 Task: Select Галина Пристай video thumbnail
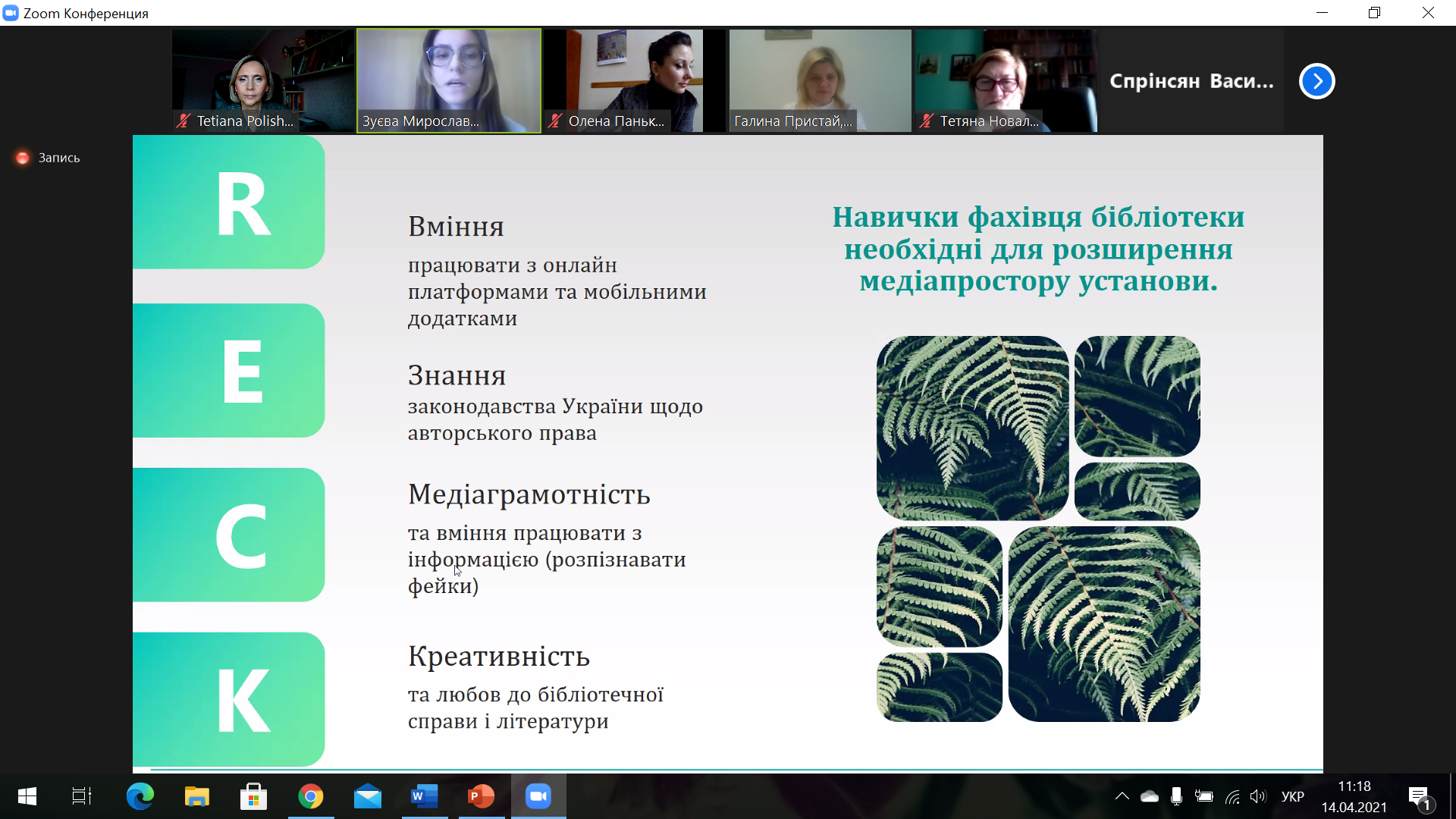820,80
